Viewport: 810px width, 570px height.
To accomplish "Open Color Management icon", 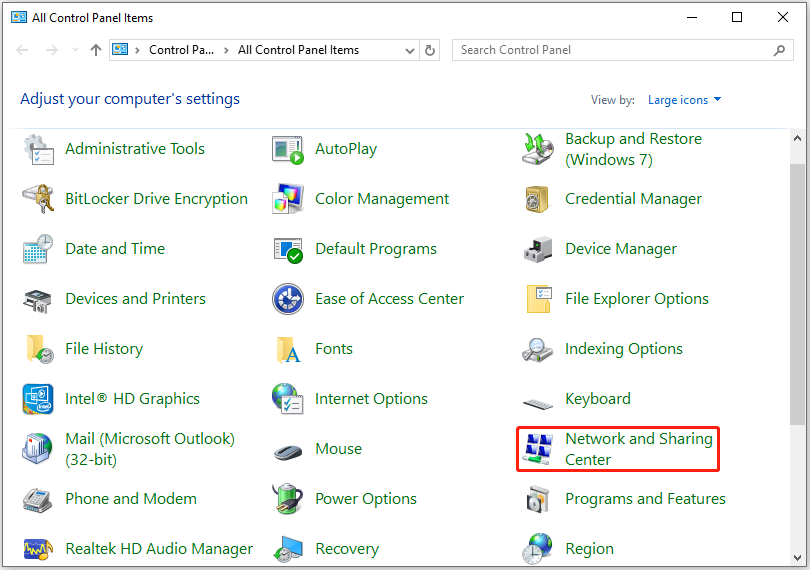I will pyautogui.click(x=288, y=198).
